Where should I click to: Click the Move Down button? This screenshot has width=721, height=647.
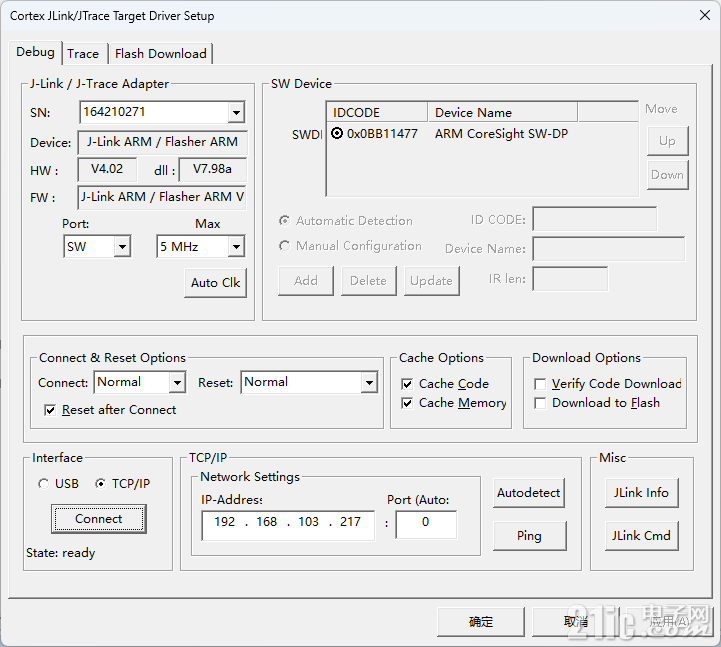pyautogui.click(x=667, y=175)
